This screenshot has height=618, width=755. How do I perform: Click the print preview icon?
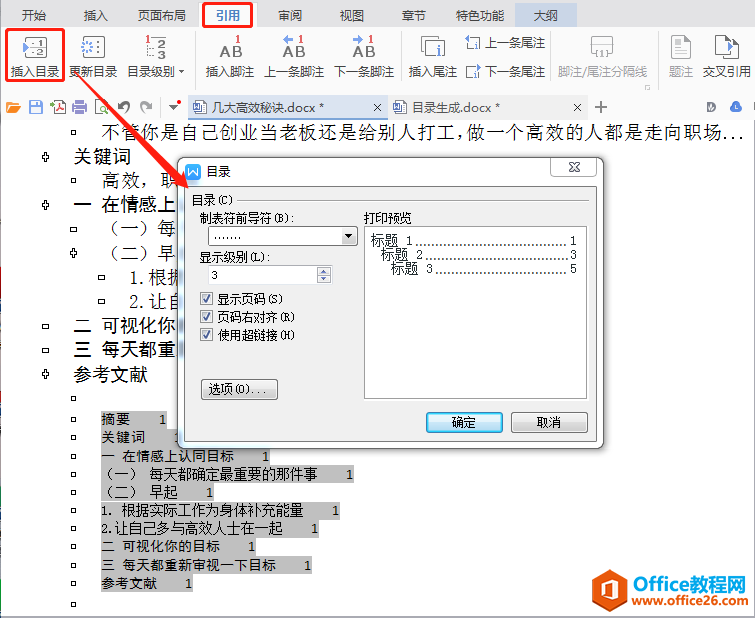102,107
